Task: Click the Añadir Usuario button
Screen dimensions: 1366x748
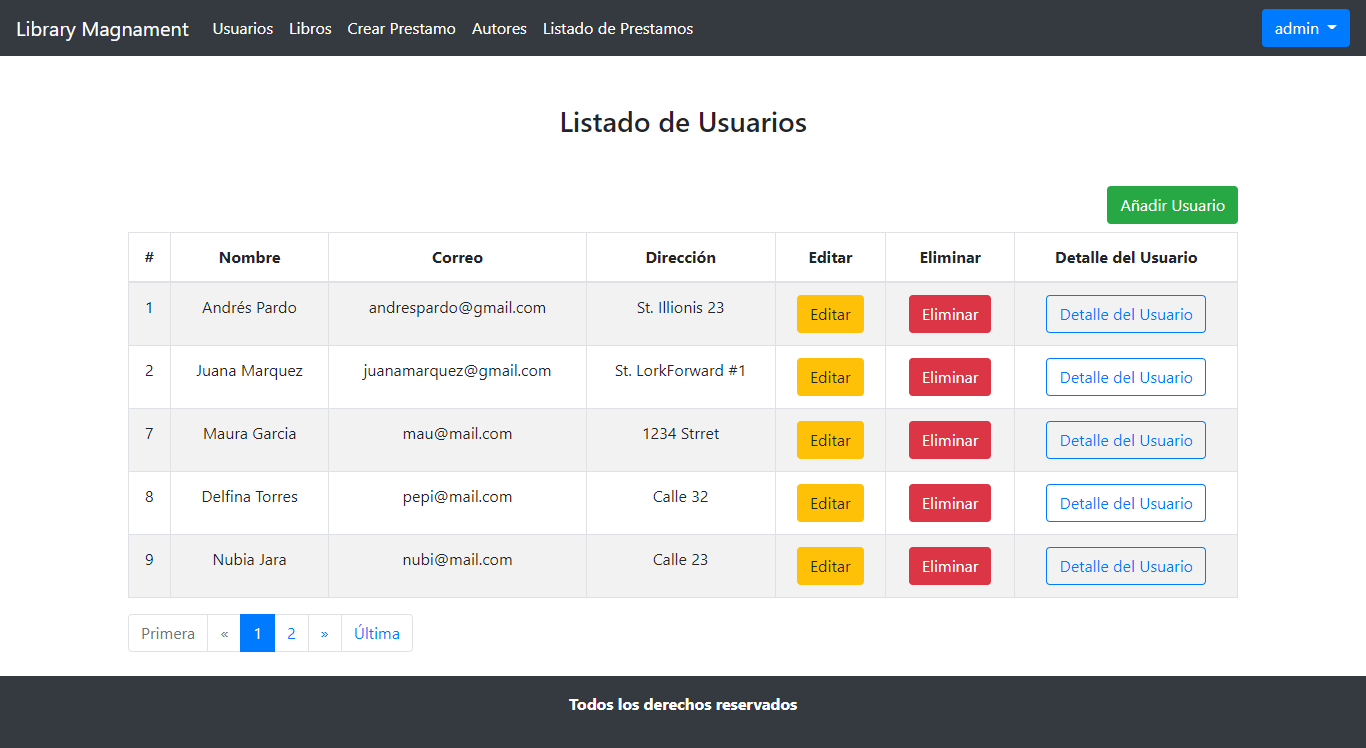Action: click(1172, 205)
